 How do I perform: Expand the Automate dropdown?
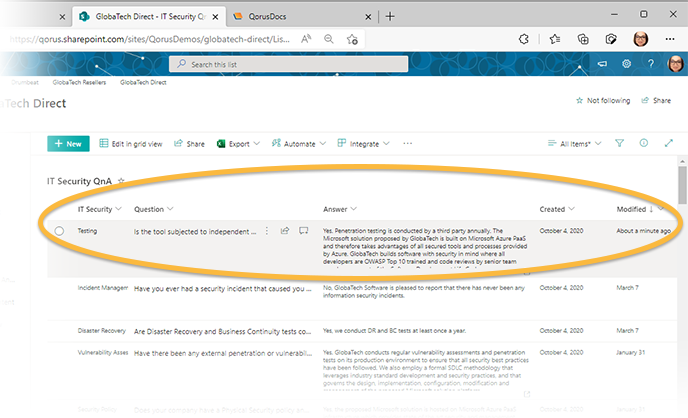click(299, 144)
